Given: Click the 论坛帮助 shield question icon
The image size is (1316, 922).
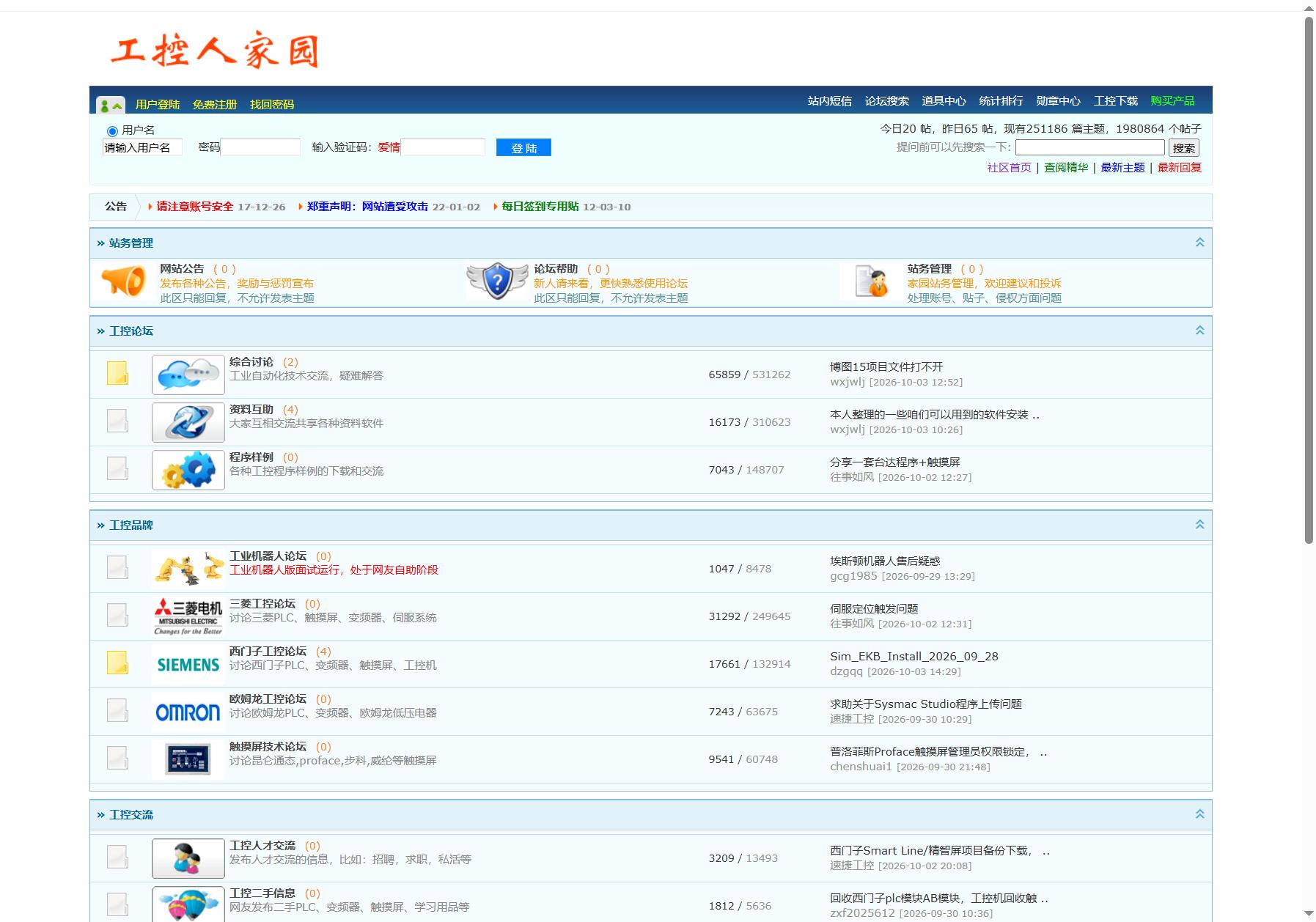Looking at the screenshot, I should (x=497, y=281).
